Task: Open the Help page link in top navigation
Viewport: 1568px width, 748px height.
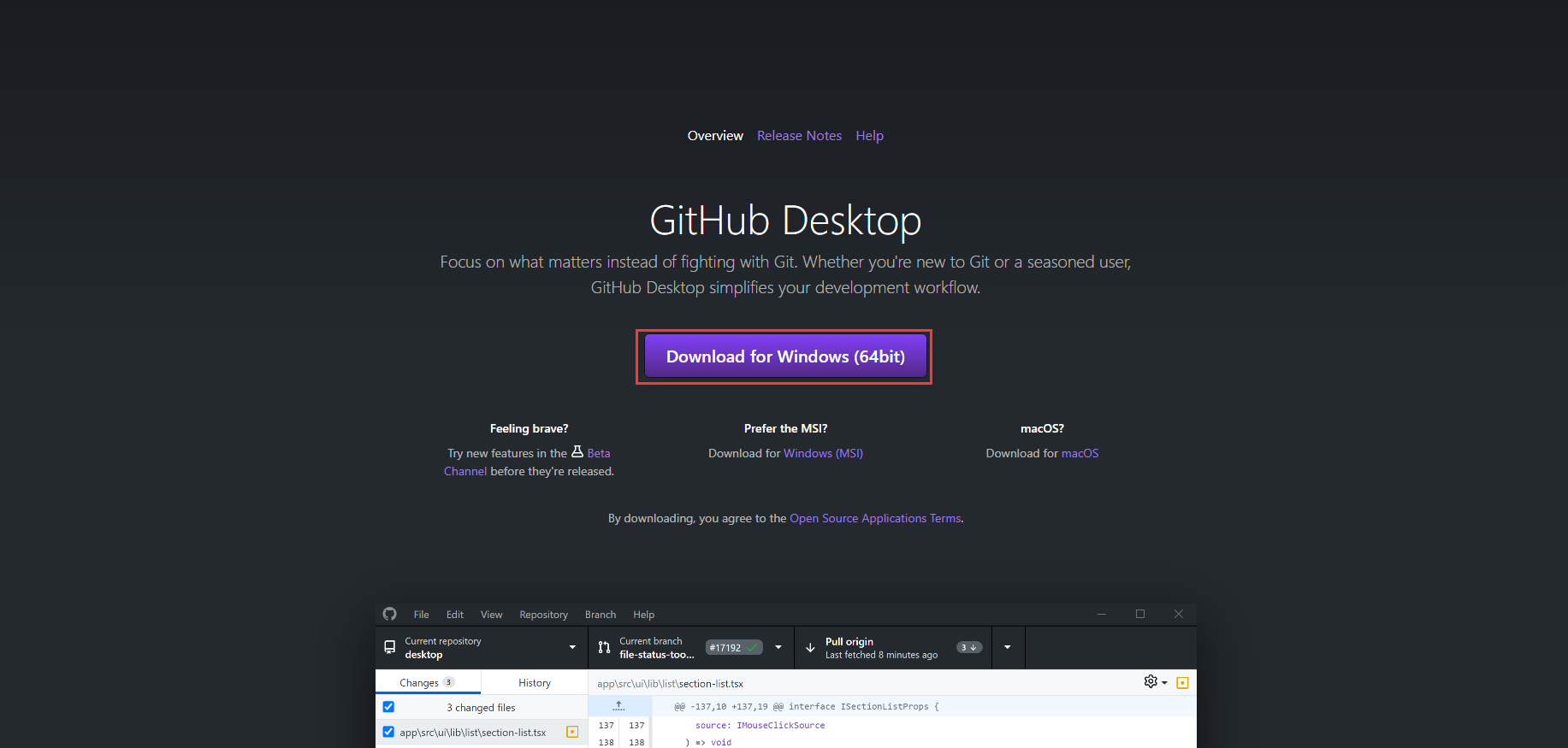Action: 869,136
